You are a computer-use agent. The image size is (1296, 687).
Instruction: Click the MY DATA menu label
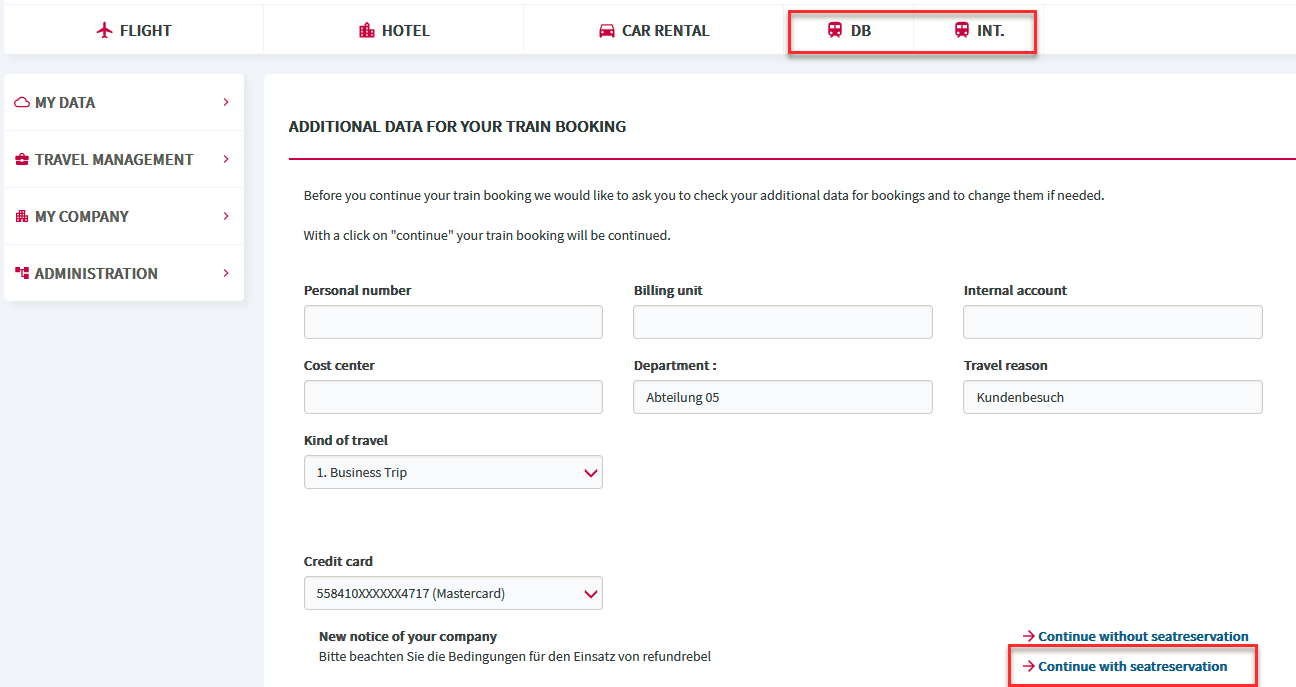click(x=65, y=102)
